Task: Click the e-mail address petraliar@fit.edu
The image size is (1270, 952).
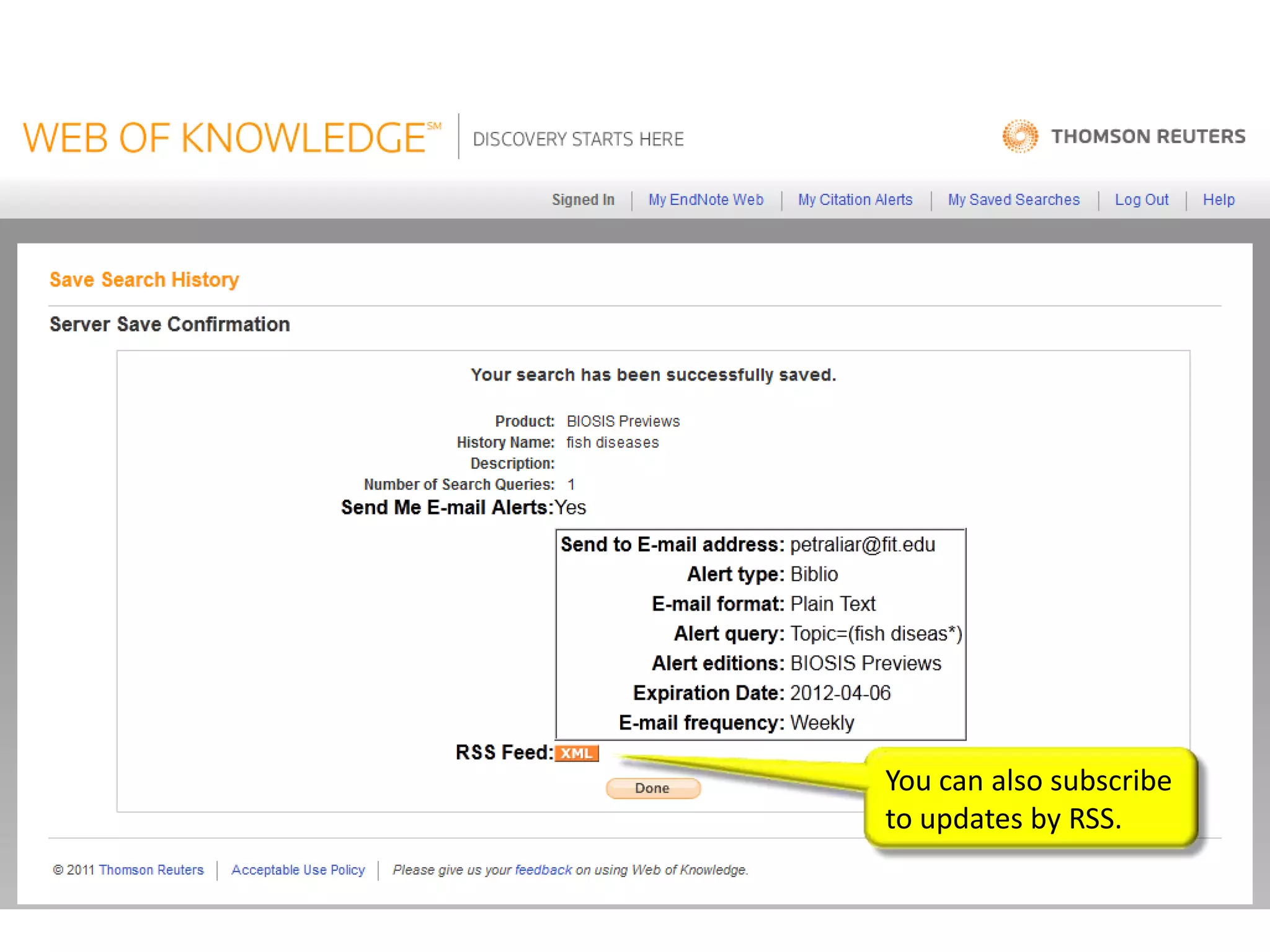Action: pos(863,544)
